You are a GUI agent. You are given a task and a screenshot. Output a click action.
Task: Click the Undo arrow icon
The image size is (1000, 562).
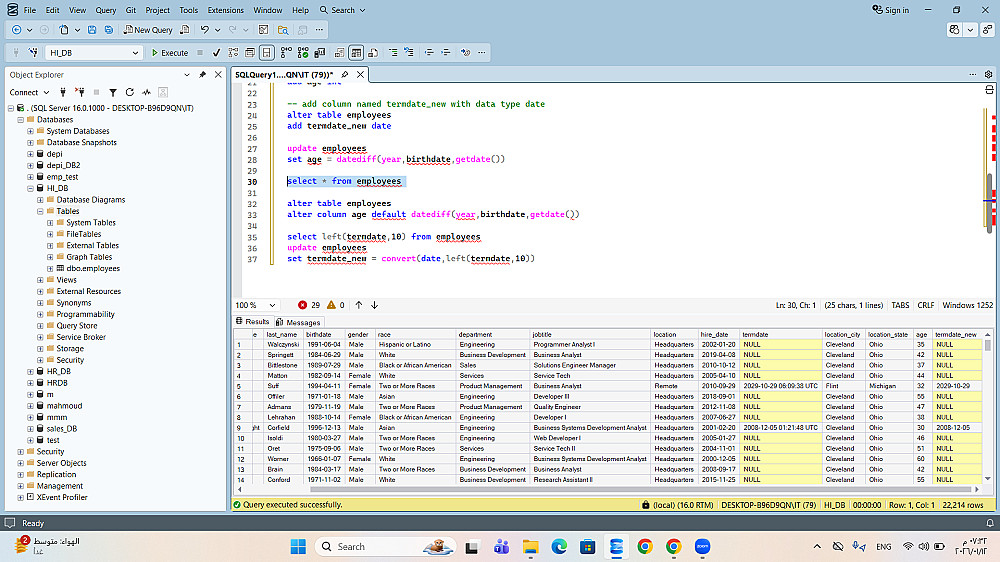(x=205, y=30)
